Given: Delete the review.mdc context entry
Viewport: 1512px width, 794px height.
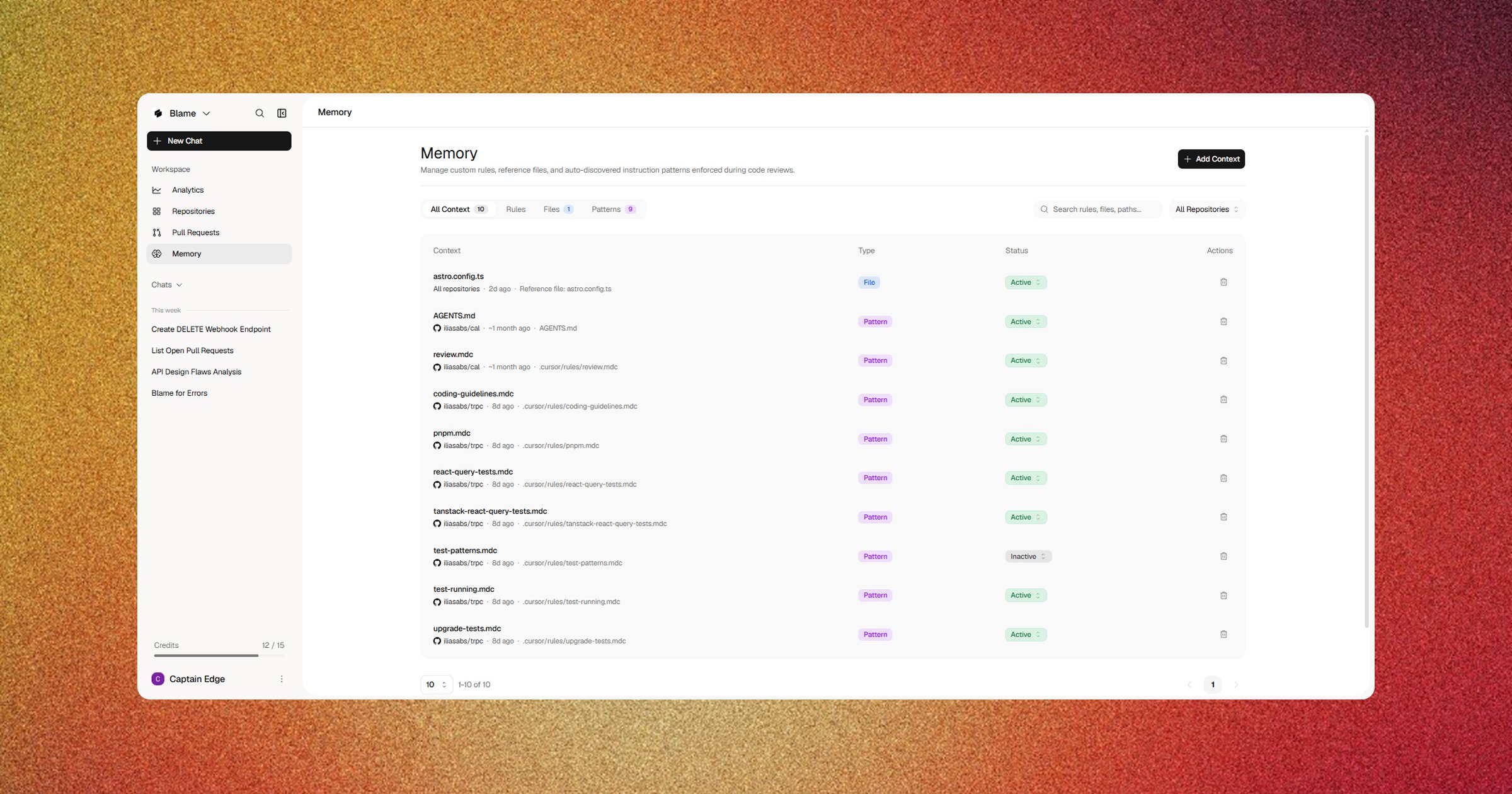Looking at the screenshot, I should [1223, 360].
